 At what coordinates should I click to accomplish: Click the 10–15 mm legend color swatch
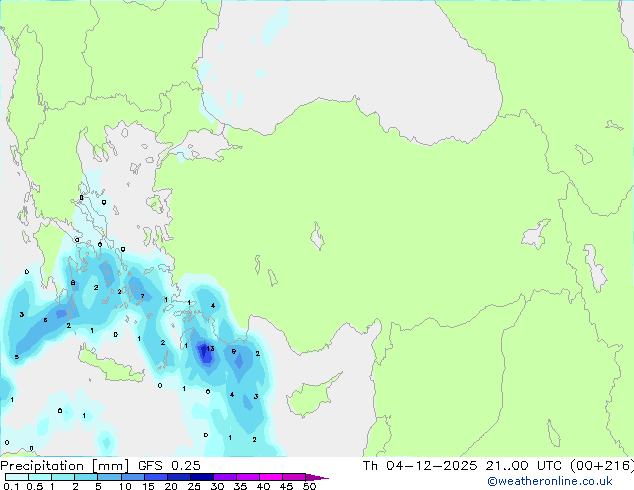click(x=132, y=477)
